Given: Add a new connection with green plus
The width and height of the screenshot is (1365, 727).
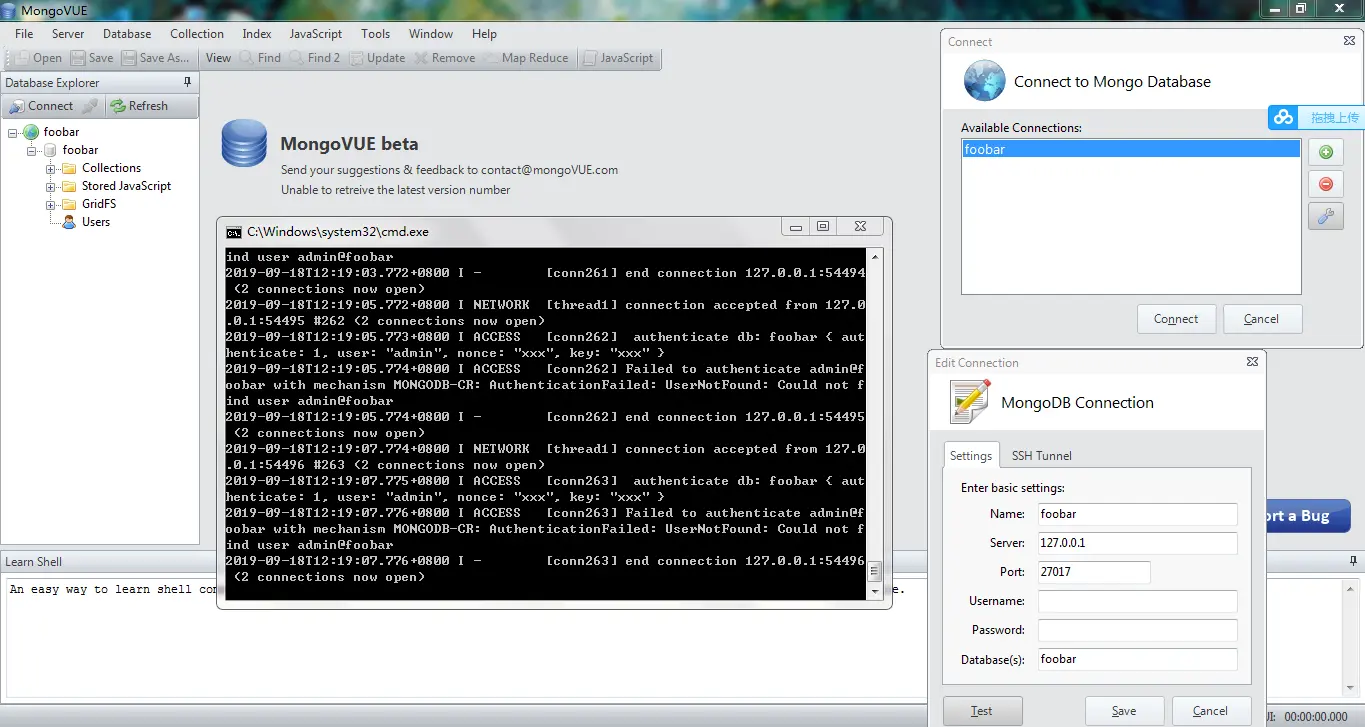Looking at the screenshot, I should (1326, 152).
